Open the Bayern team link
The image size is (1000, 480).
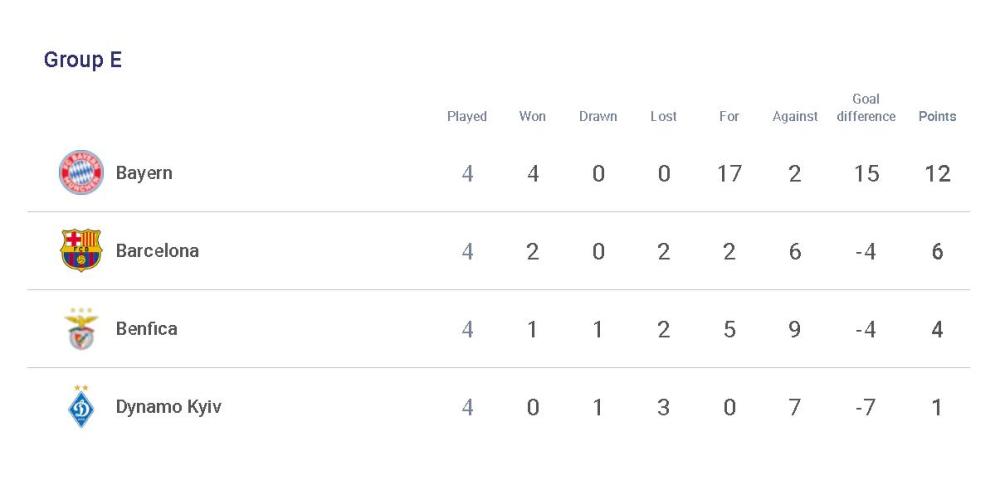click(x=144, y=173)
